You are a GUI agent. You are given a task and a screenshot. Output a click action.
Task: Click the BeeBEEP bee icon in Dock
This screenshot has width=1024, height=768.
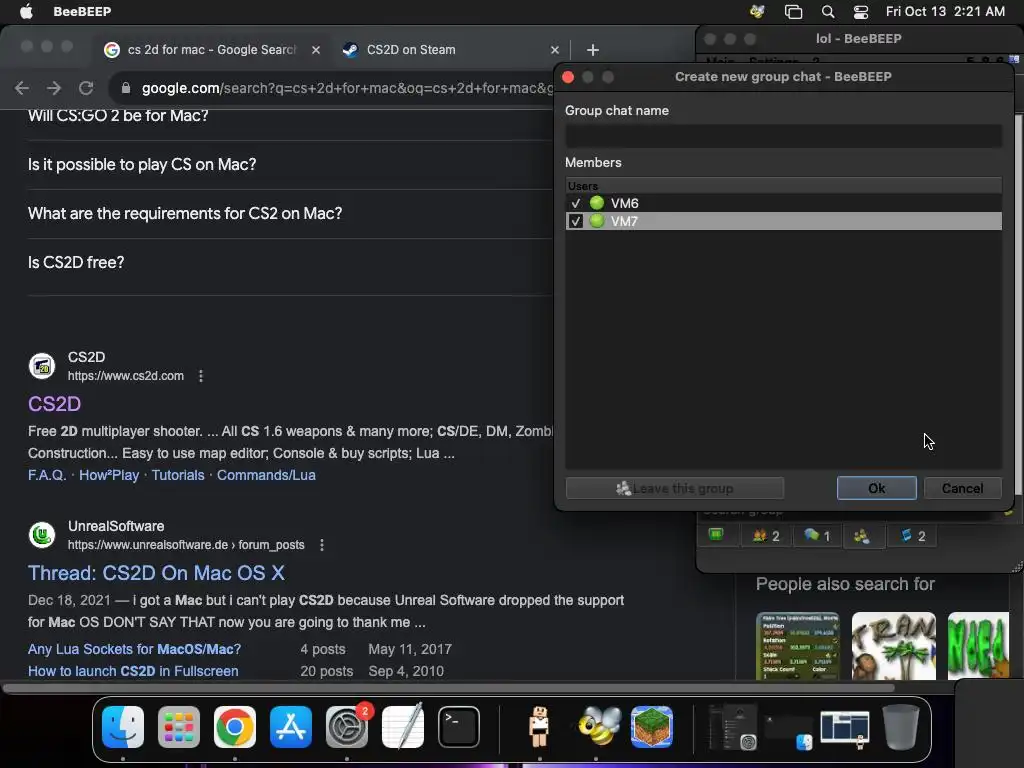(x=599, y=727)
